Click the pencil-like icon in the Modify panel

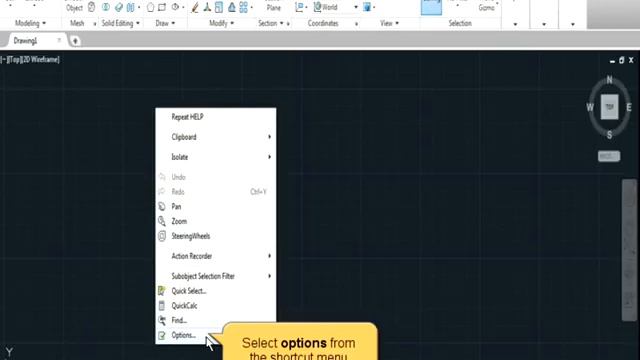point(195,7)
